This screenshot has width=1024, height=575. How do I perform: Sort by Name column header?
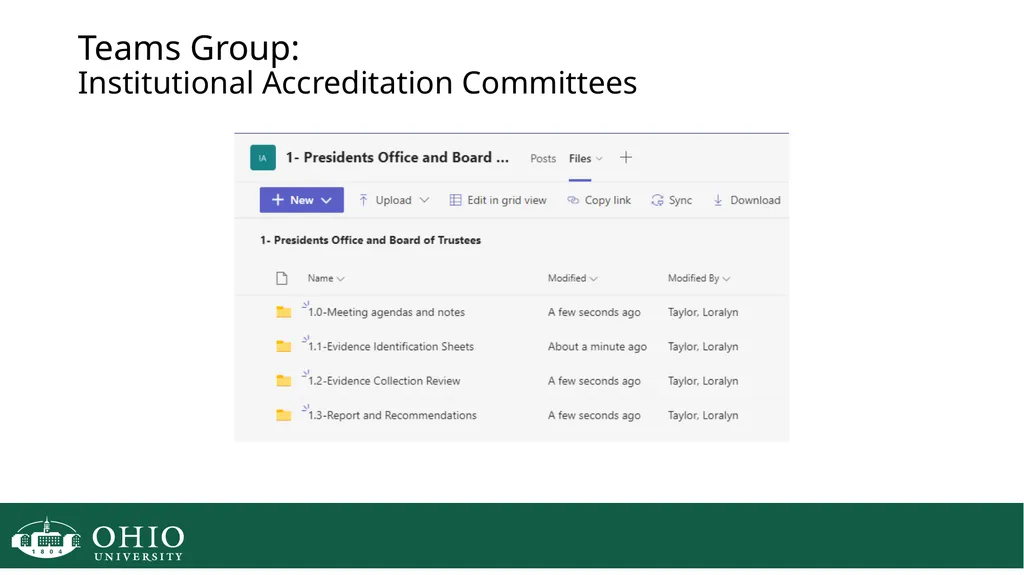tap(326, 278)
